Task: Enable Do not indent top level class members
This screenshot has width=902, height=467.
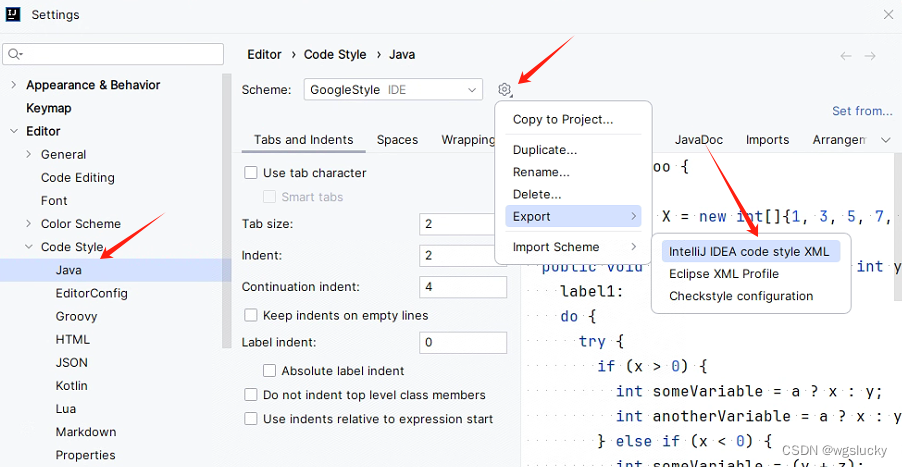Action: (x=250, y=395)
